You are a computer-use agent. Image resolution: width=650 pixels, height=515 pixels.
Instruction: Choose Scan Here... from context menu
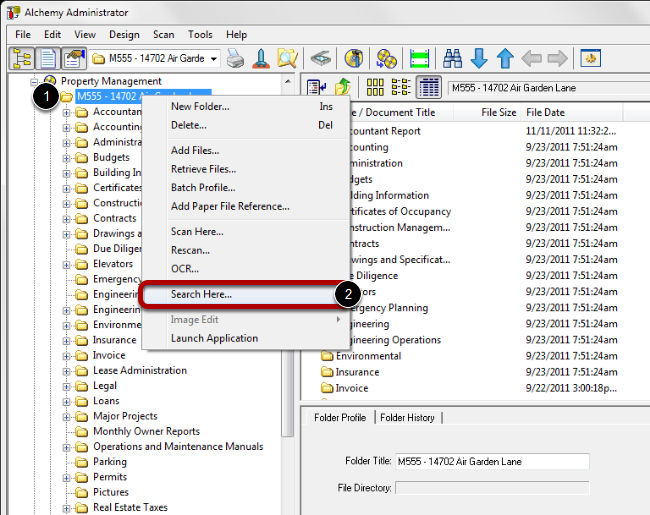pyautogui.click(x=246, y=232)
